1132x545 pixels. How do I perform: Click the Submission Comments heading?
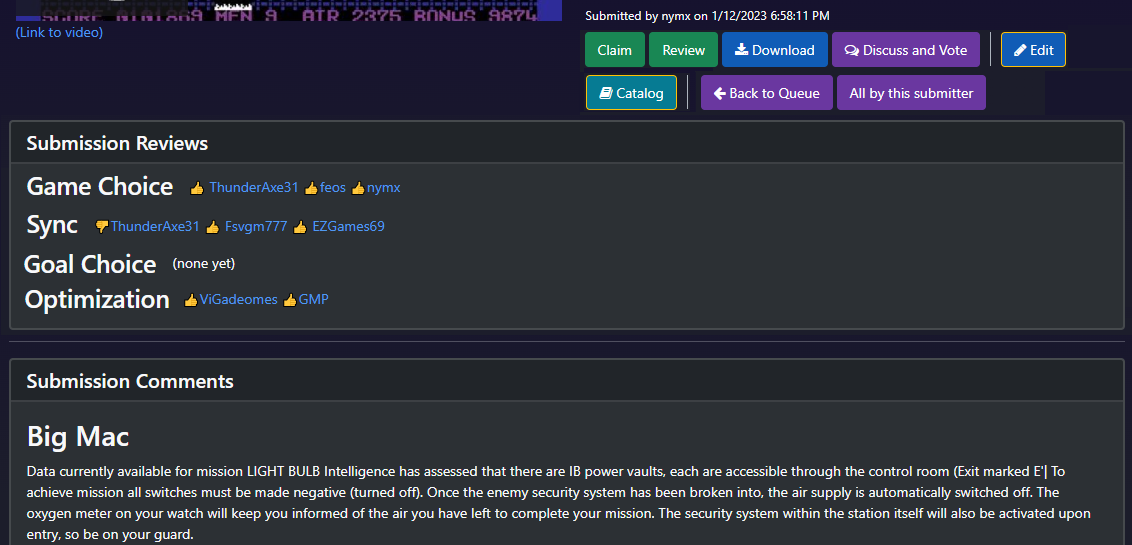(130, 381)
